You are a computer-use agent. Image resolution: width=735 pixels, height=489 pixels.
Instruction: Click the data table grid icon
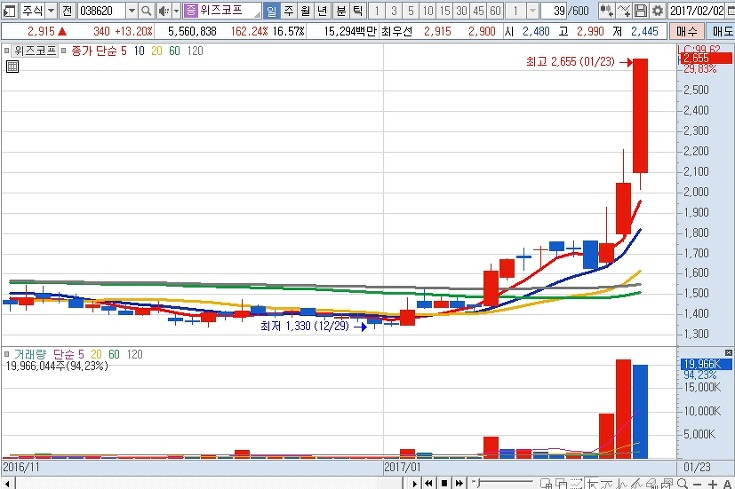tap(12, 67)
